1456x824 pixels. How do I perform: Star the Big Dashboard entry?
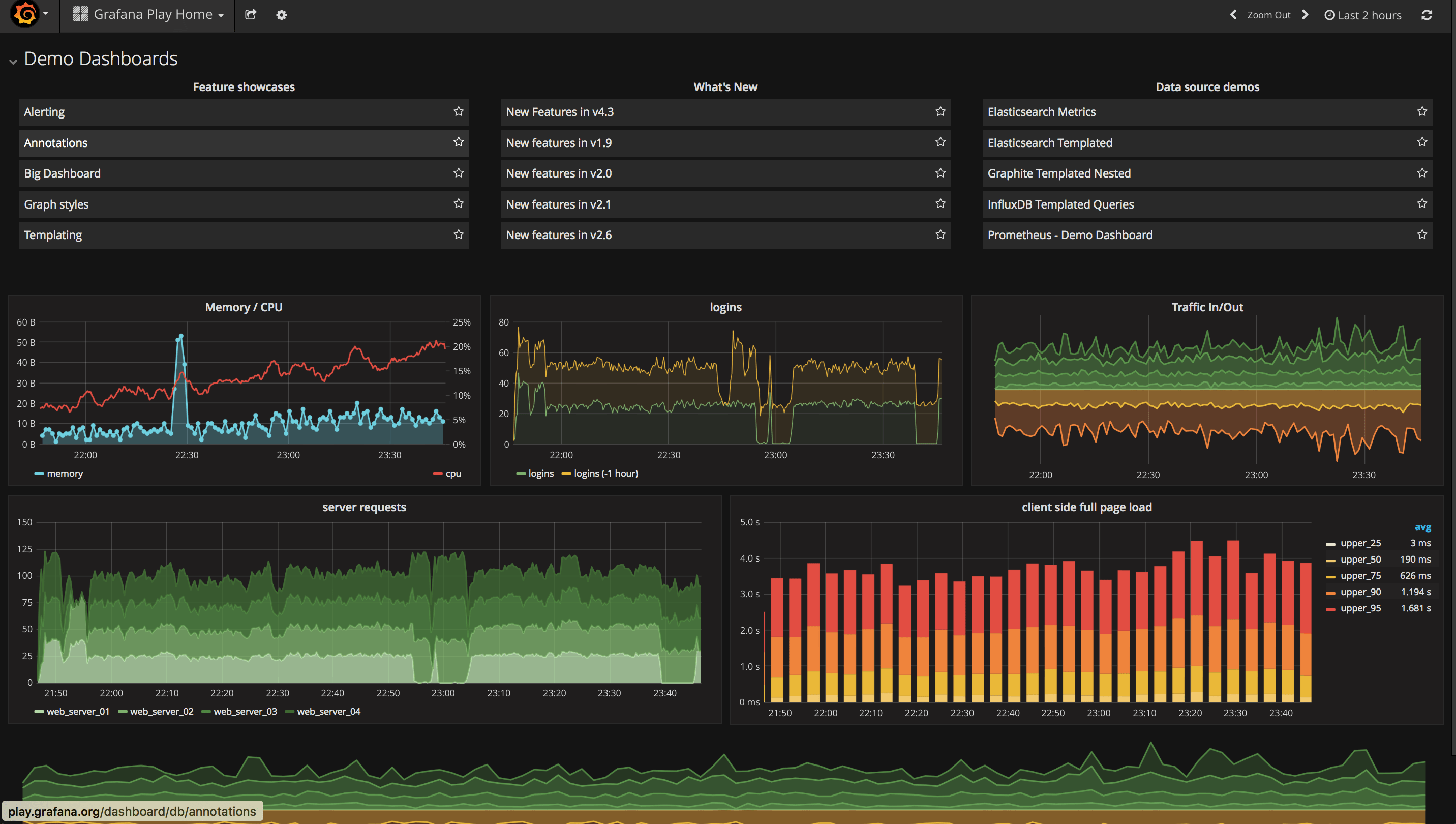458,173
